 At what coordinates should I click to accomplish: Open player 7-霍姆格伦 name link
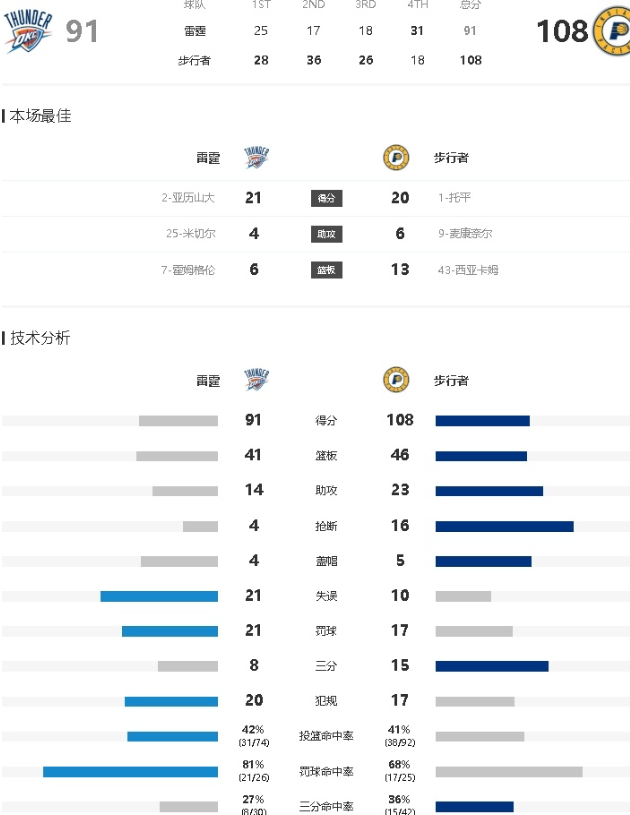click(188, 270)
